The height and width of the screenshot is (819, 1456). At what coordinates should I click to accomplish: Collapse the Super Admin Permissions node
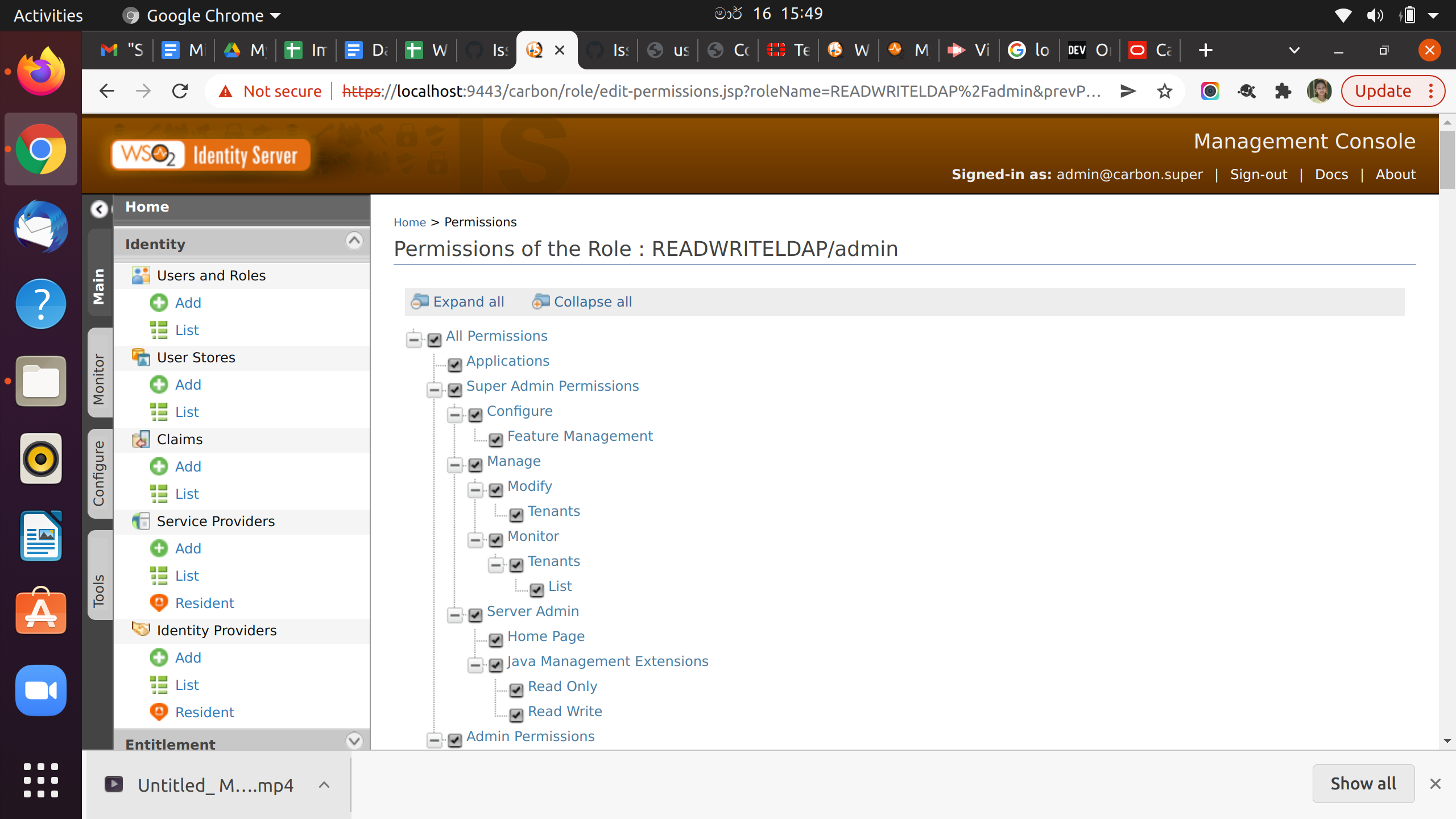coord(435,390)
